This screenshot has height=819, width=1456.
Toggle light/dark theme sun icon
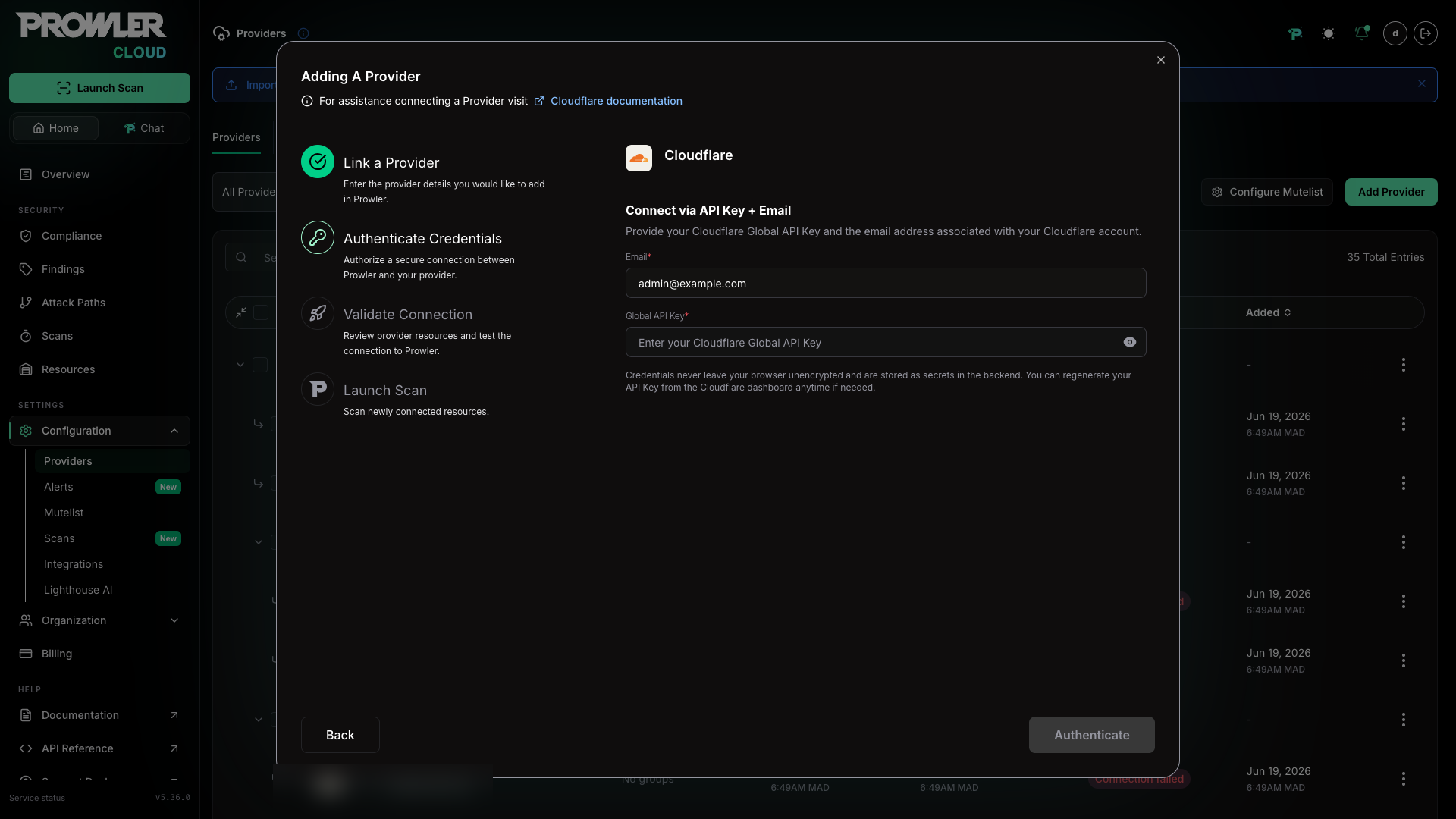(1329, 33)
